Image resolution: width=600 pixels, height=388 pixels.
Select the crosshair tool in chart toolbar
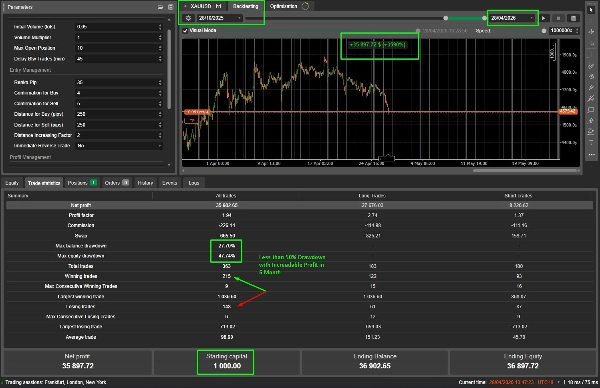tap(591, 32)
